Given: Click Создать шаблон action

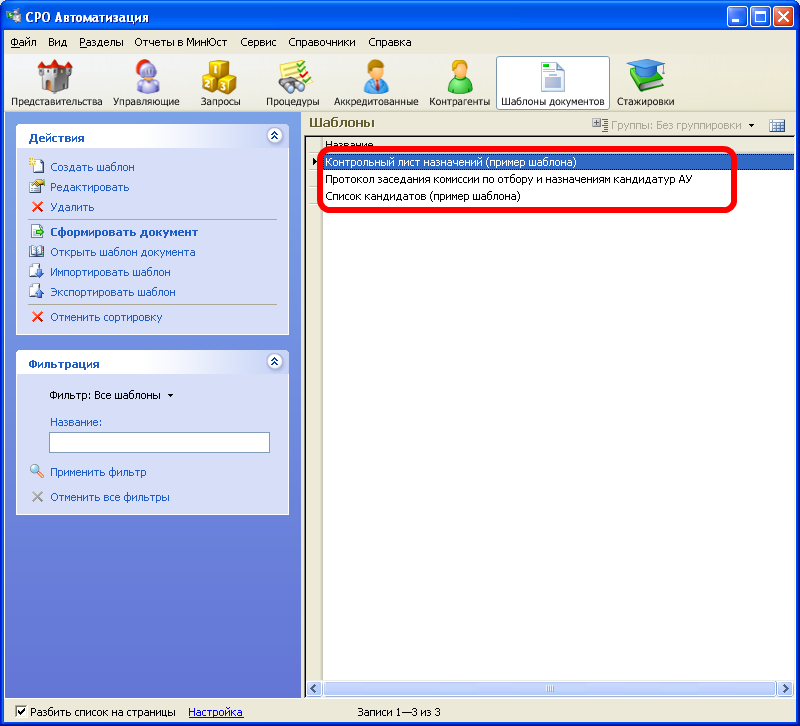Looking at the screenshot, I should pyautogui.click(x=92, y=167).
